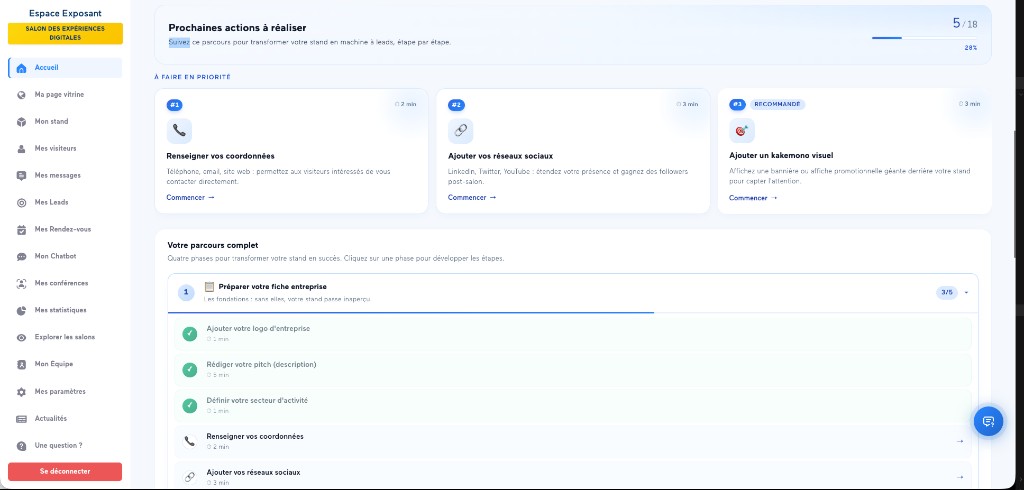1024x490 pixels.
Task: Click Se déconnecter button
Action: click(x=65, y=472)
